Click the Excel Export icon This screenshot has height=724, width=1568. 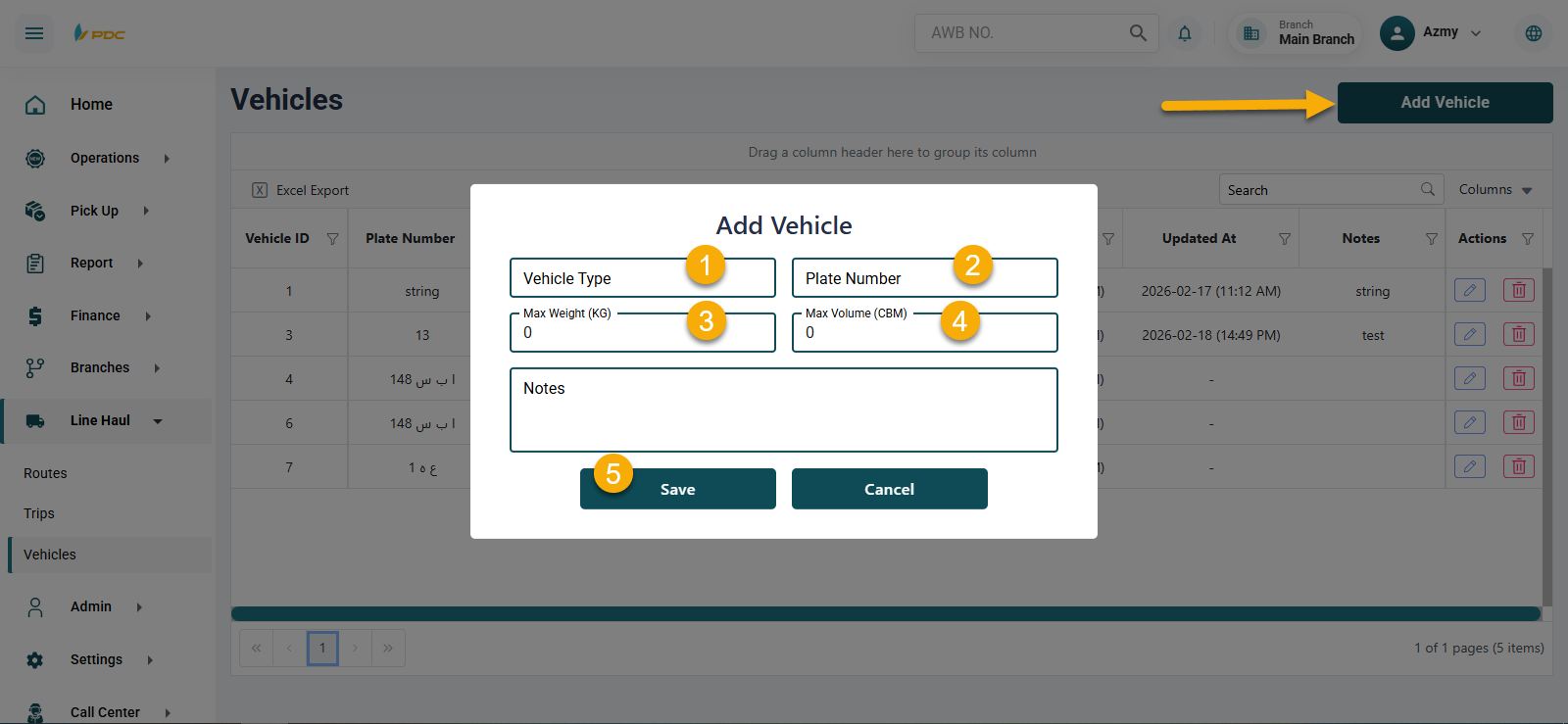click(260, 190)
